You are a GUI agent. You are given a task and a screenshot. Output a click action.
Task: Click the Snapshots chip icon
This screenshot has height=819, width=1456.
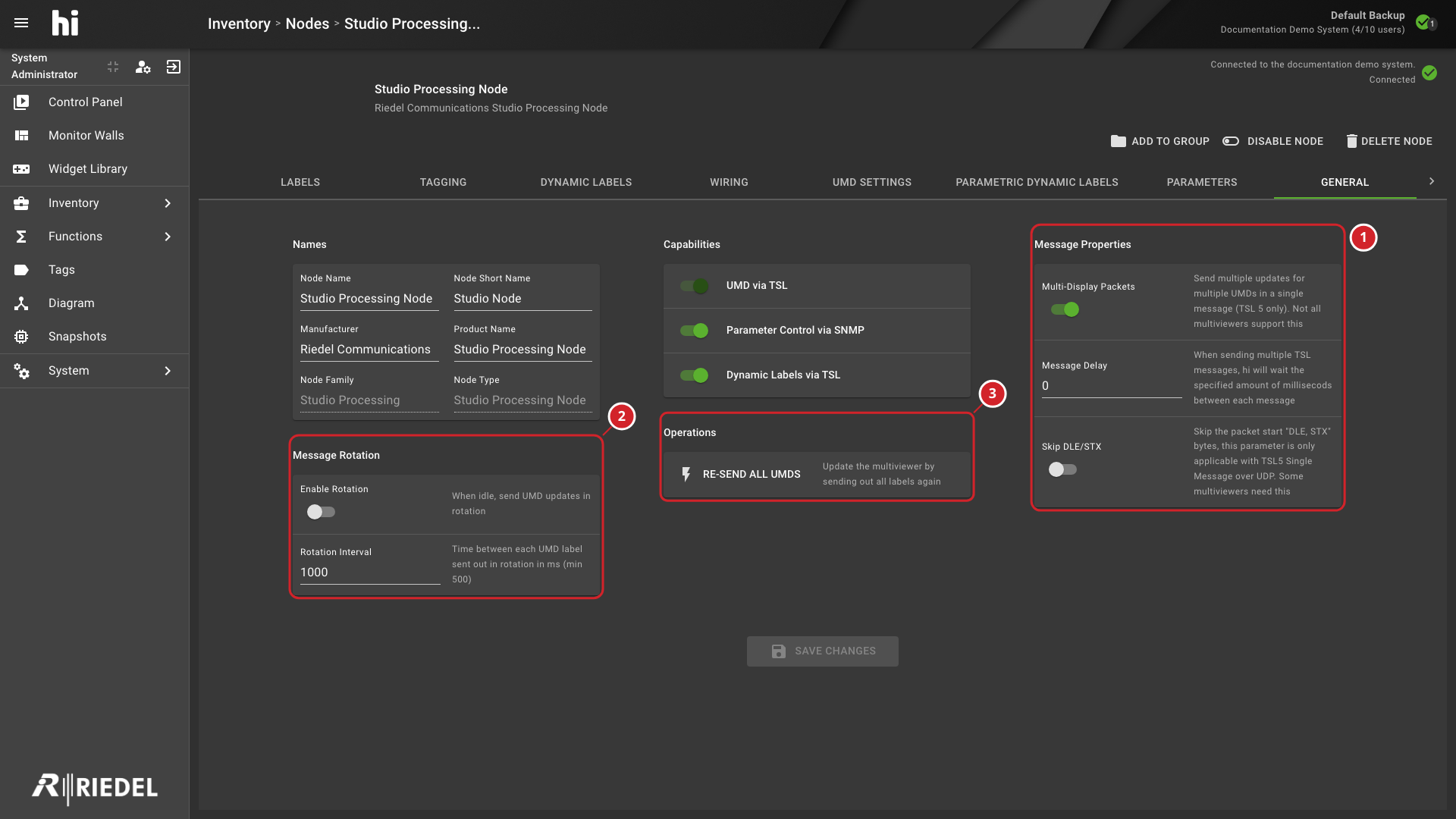click(21, 336)
